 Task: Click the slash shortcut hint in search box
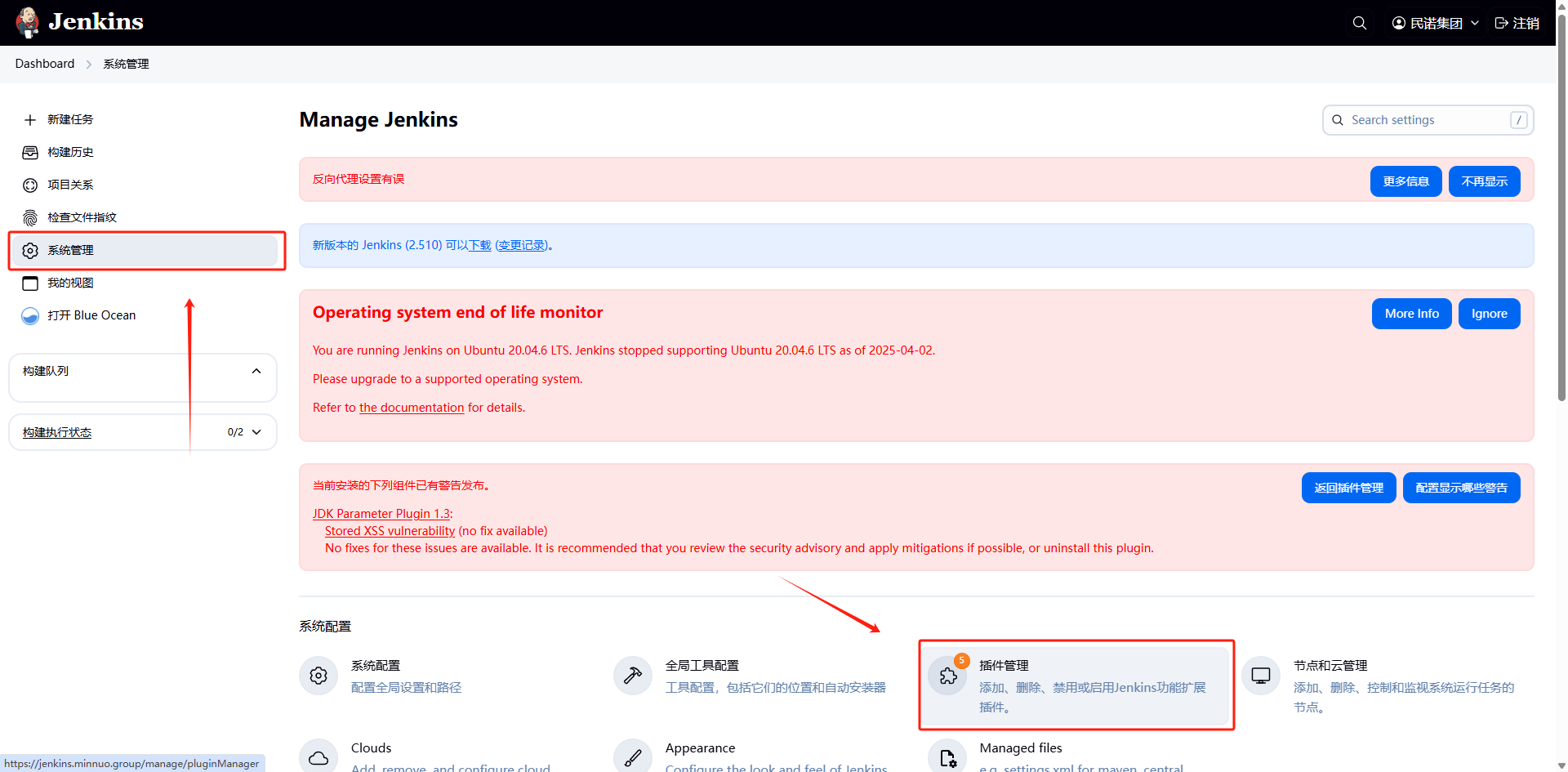click(x=1518, y=120)
